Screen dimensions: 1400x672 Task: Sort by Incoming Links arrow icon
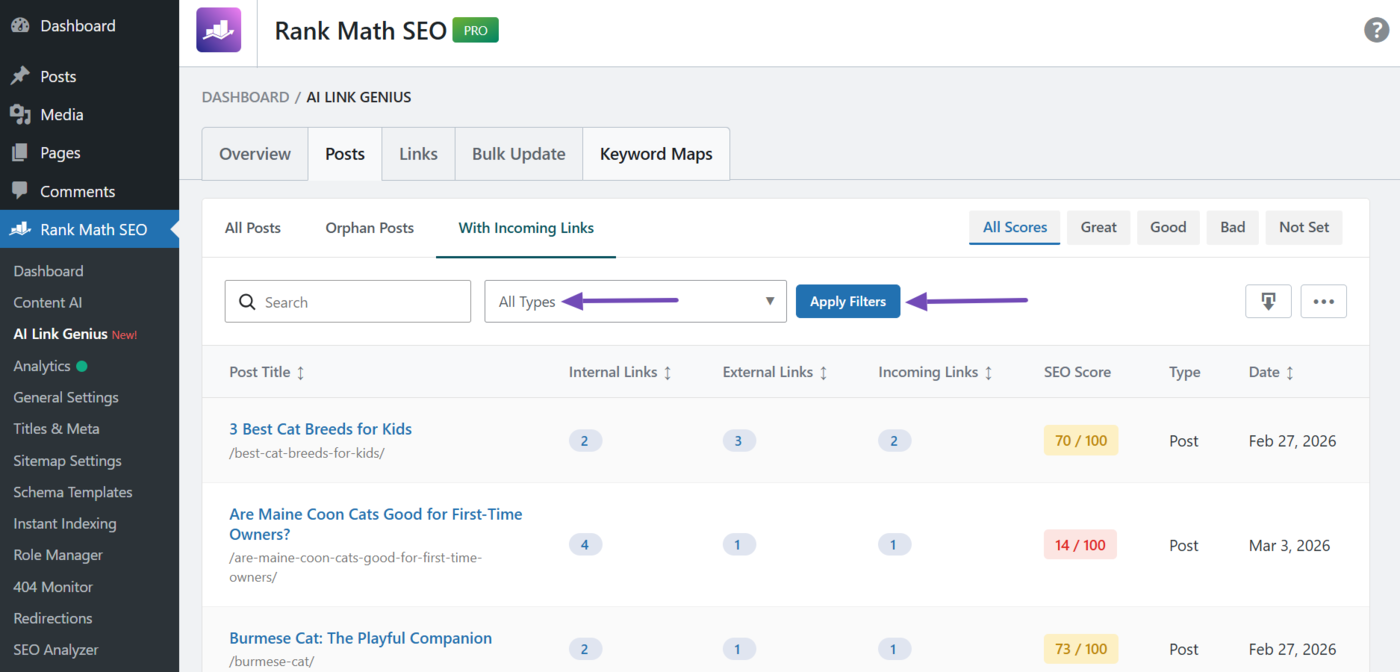point(988,372)
